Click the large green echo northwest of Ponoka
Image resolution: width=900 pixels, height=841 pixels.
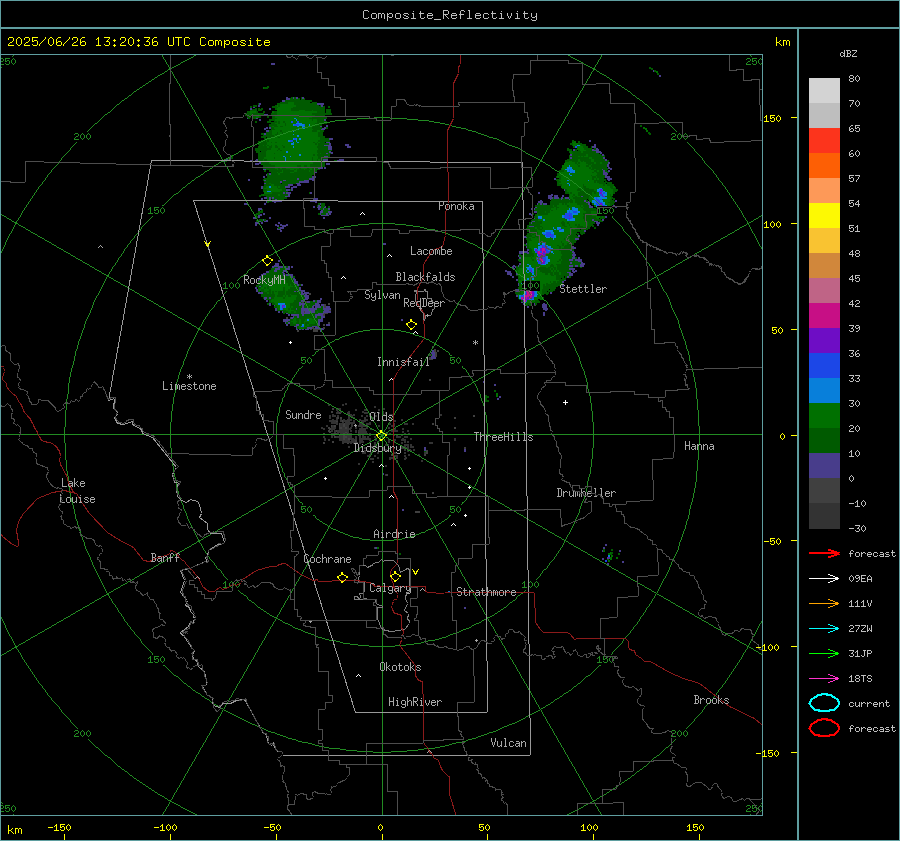tap(292, 148)
